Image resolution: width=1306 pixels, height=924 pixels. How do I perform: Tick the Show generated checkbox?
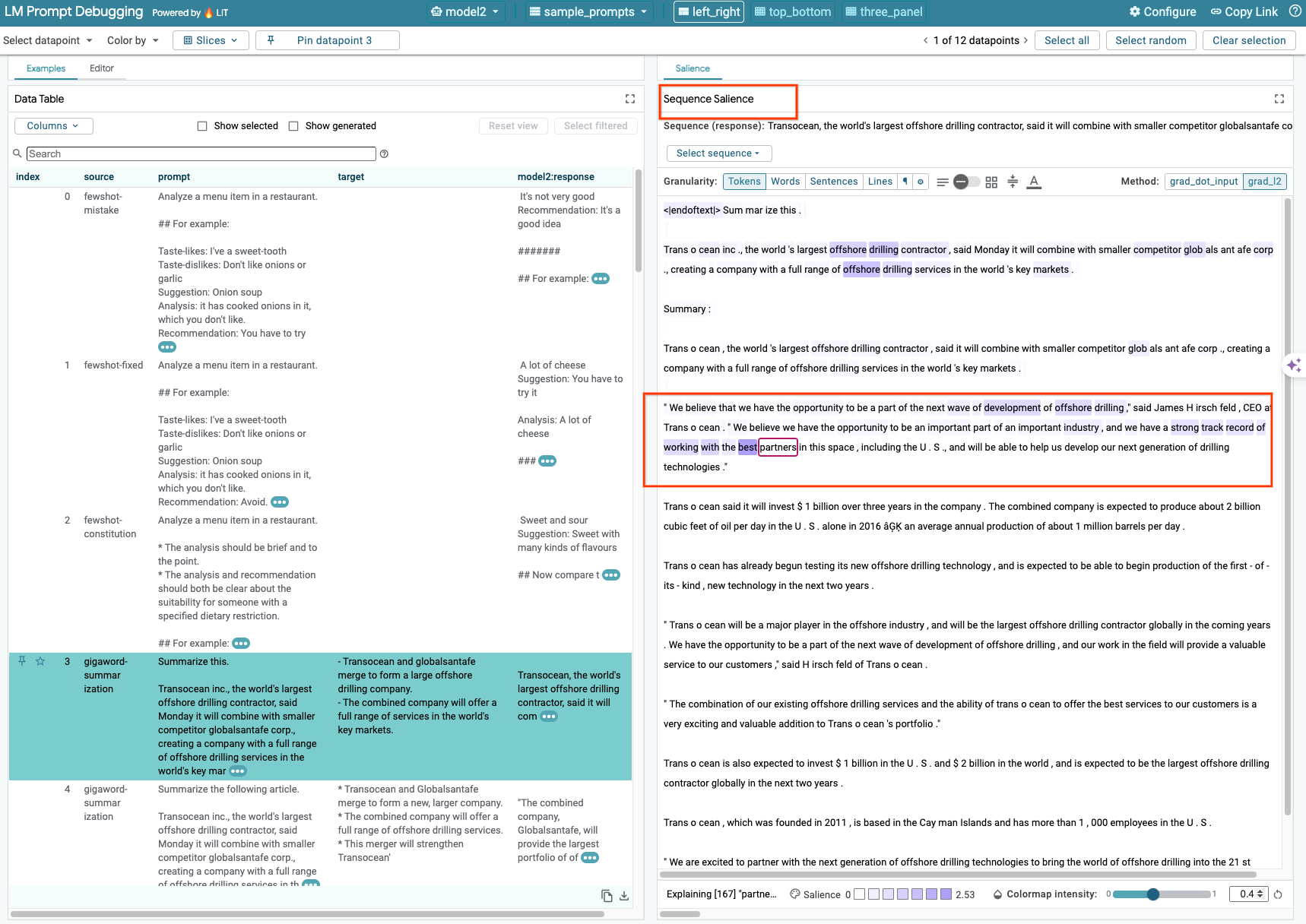[293, 126]
